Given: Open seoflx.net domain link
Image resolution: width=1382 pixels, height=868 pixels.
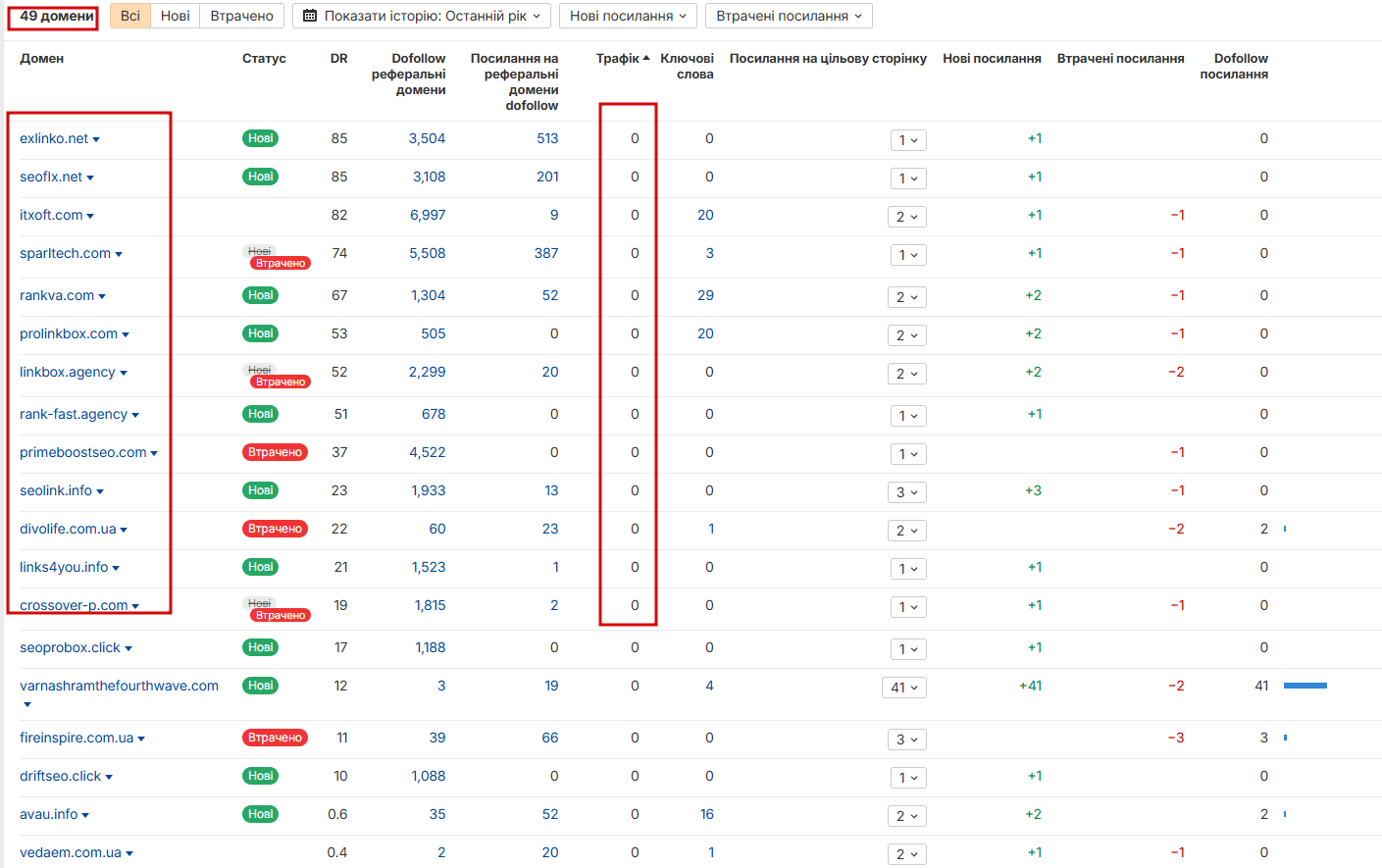Looking at the screenshot, I should (x=51, y=177).
